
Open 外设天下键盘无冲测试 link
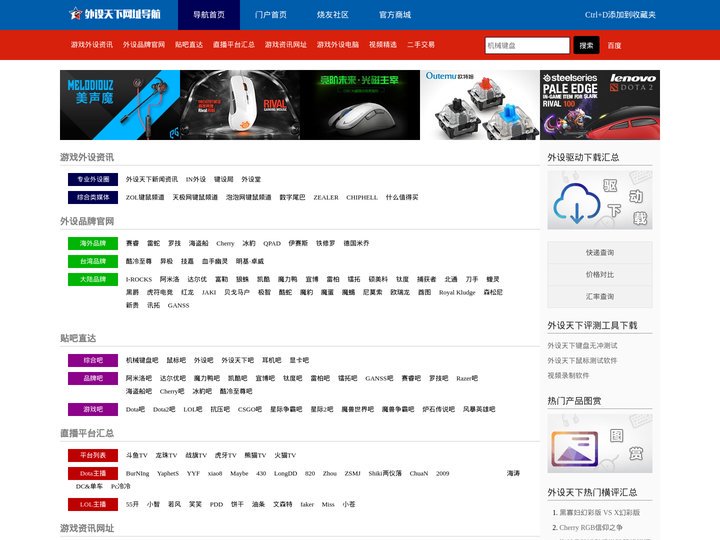[x=582, y=345]
